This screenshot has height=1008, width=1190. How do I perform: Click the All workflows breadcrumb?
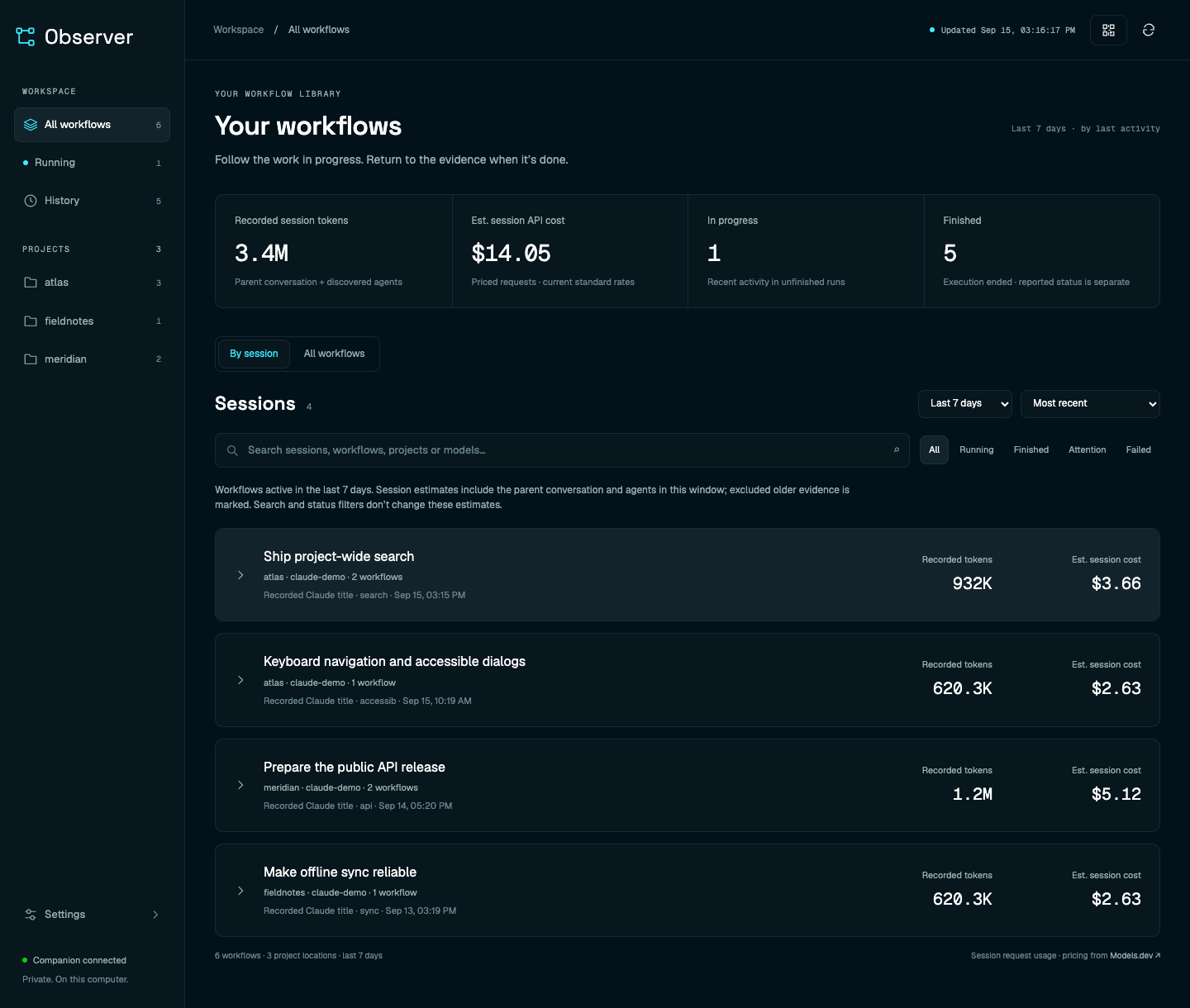click(x=319, y=30)
